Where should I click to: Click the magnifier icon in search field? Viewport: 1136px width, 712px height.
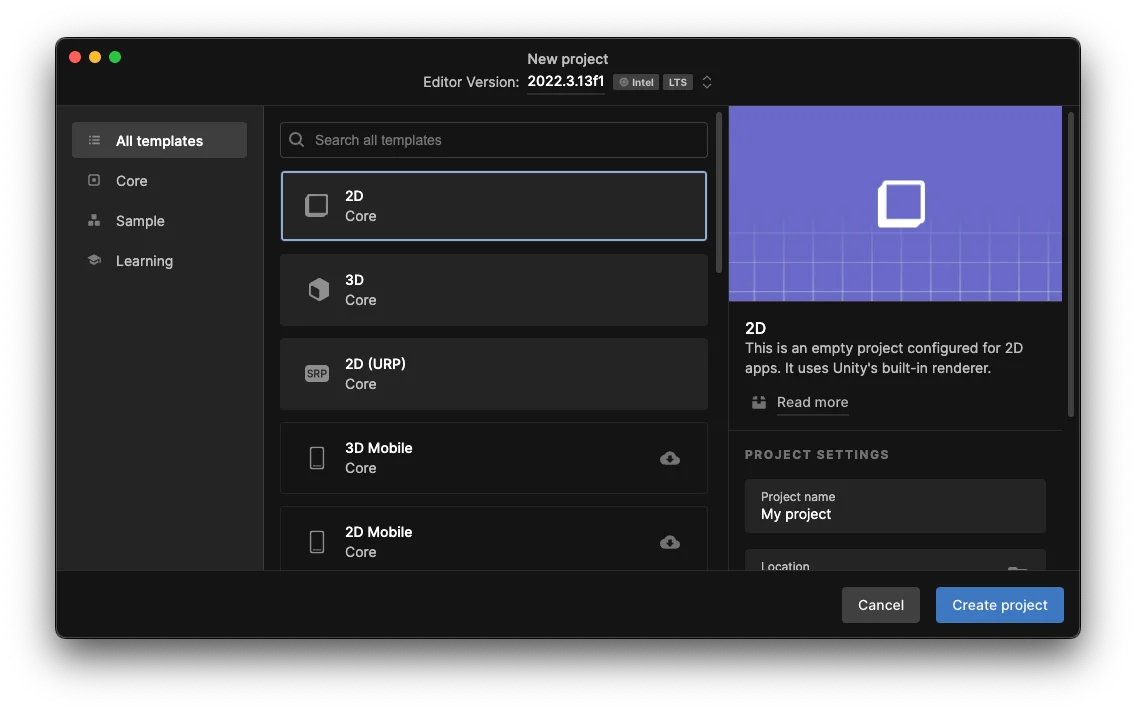tap(297, 140)
